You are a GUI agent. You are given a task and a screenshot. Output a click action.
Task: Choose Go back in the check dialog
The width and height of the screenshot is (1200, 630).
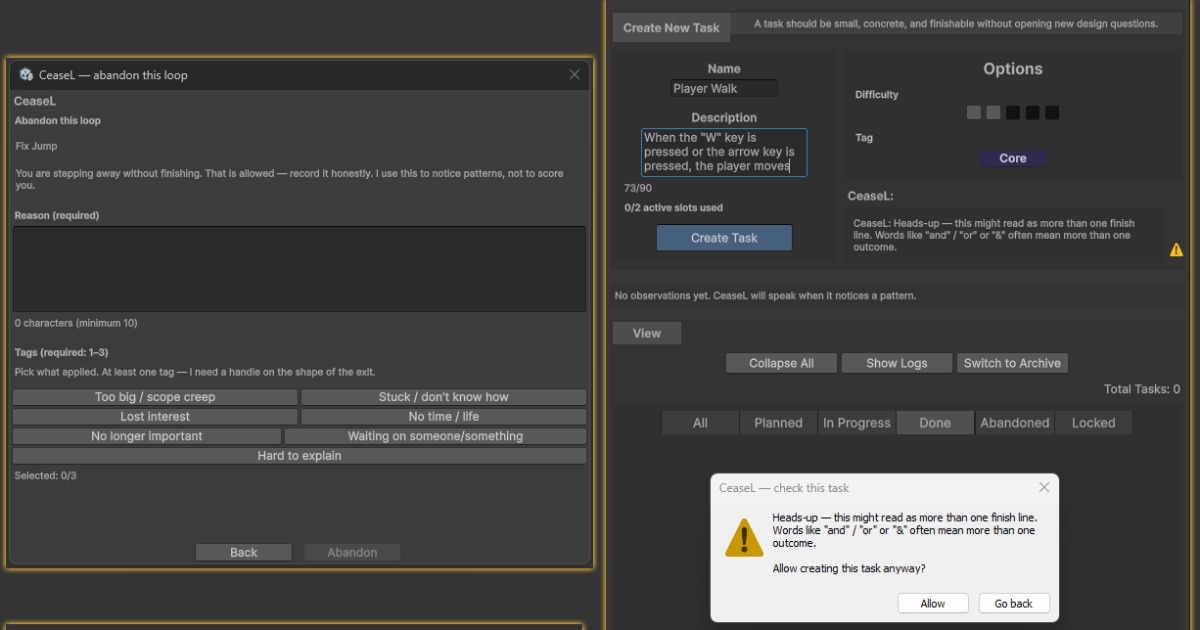click(1013, 603)
